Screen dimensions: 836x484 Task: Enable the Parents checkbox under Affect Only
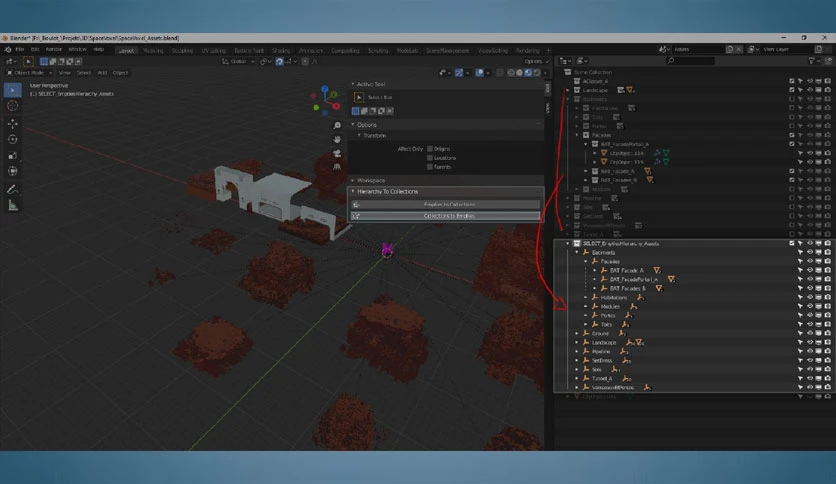[x=430, y=167]
